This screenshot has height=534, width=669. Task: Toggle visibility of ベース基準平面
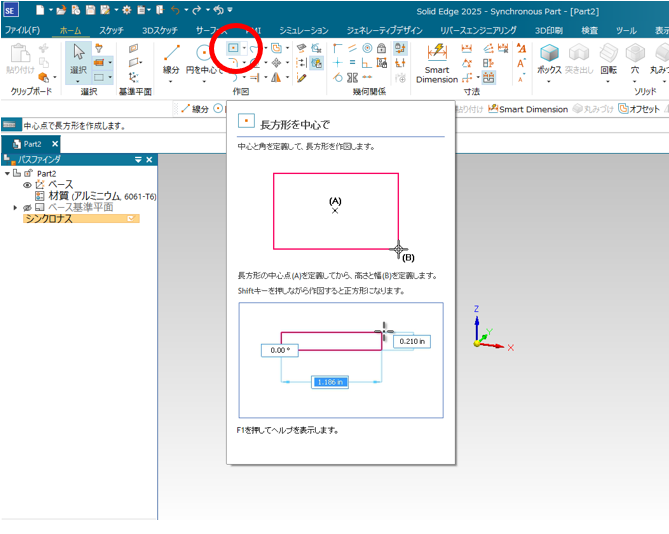[27, 207]
